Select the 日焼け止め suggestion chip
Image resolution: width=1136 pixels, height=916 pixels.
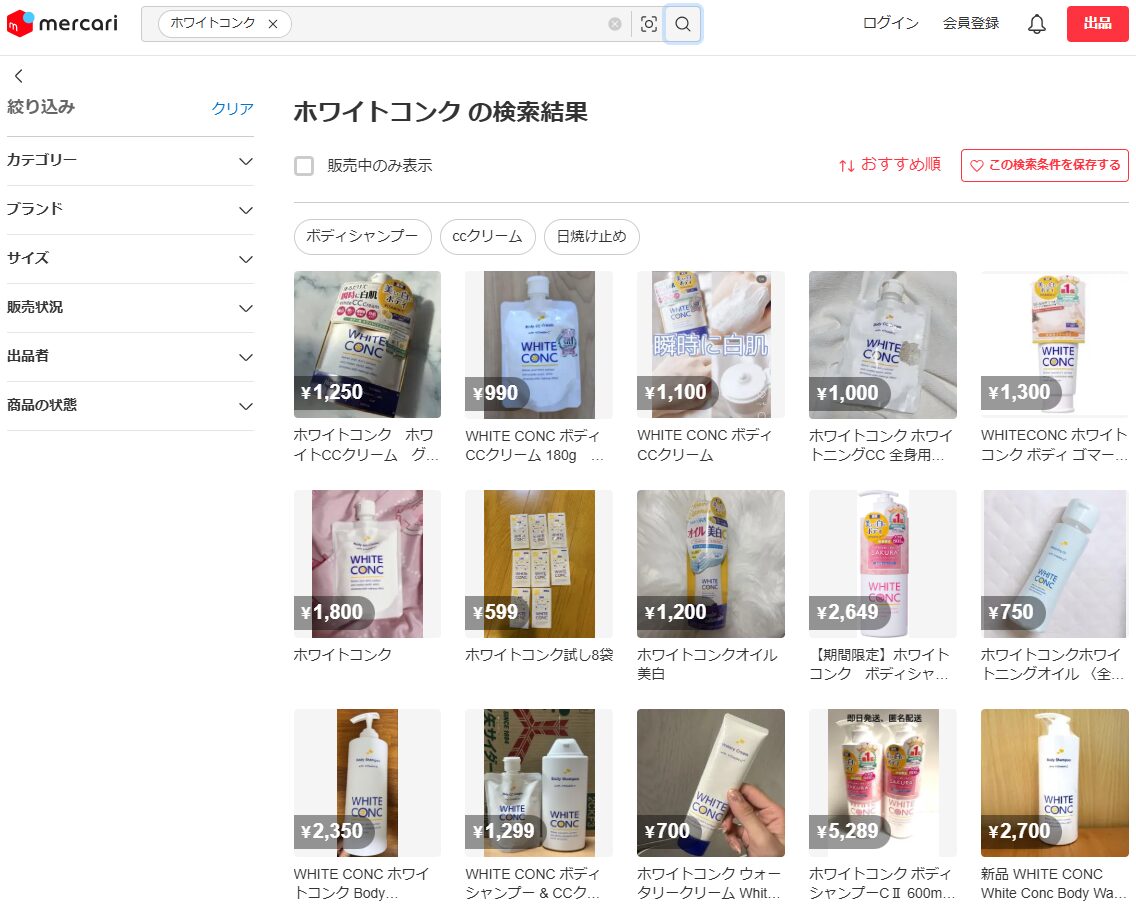point(591,236)
